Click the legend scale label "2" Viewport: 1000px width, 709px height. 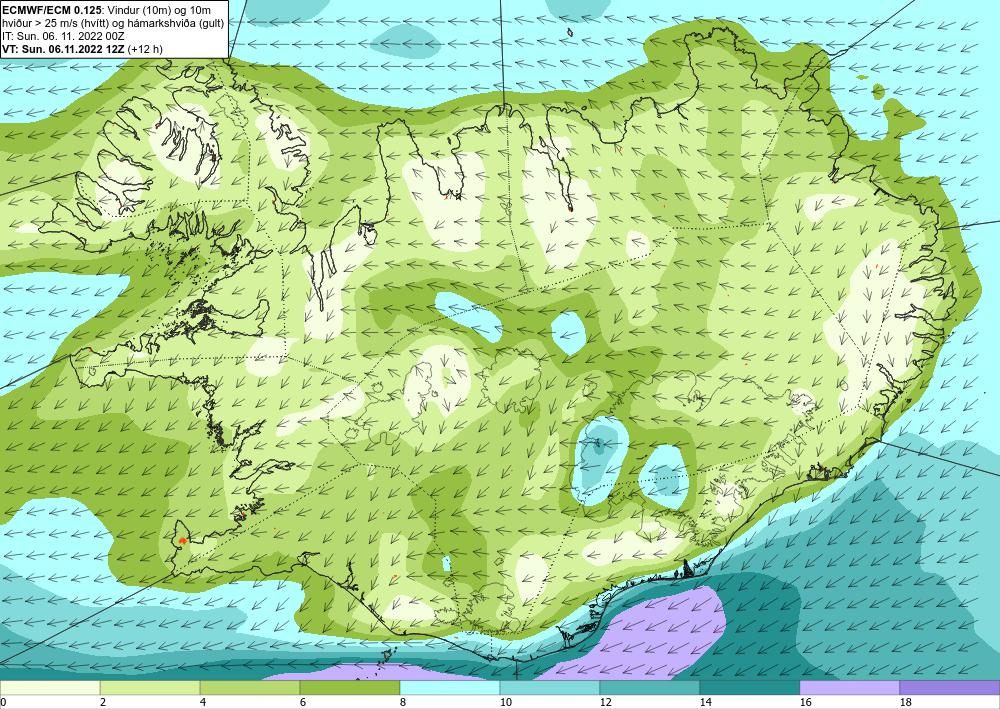[x=103, y=703]
